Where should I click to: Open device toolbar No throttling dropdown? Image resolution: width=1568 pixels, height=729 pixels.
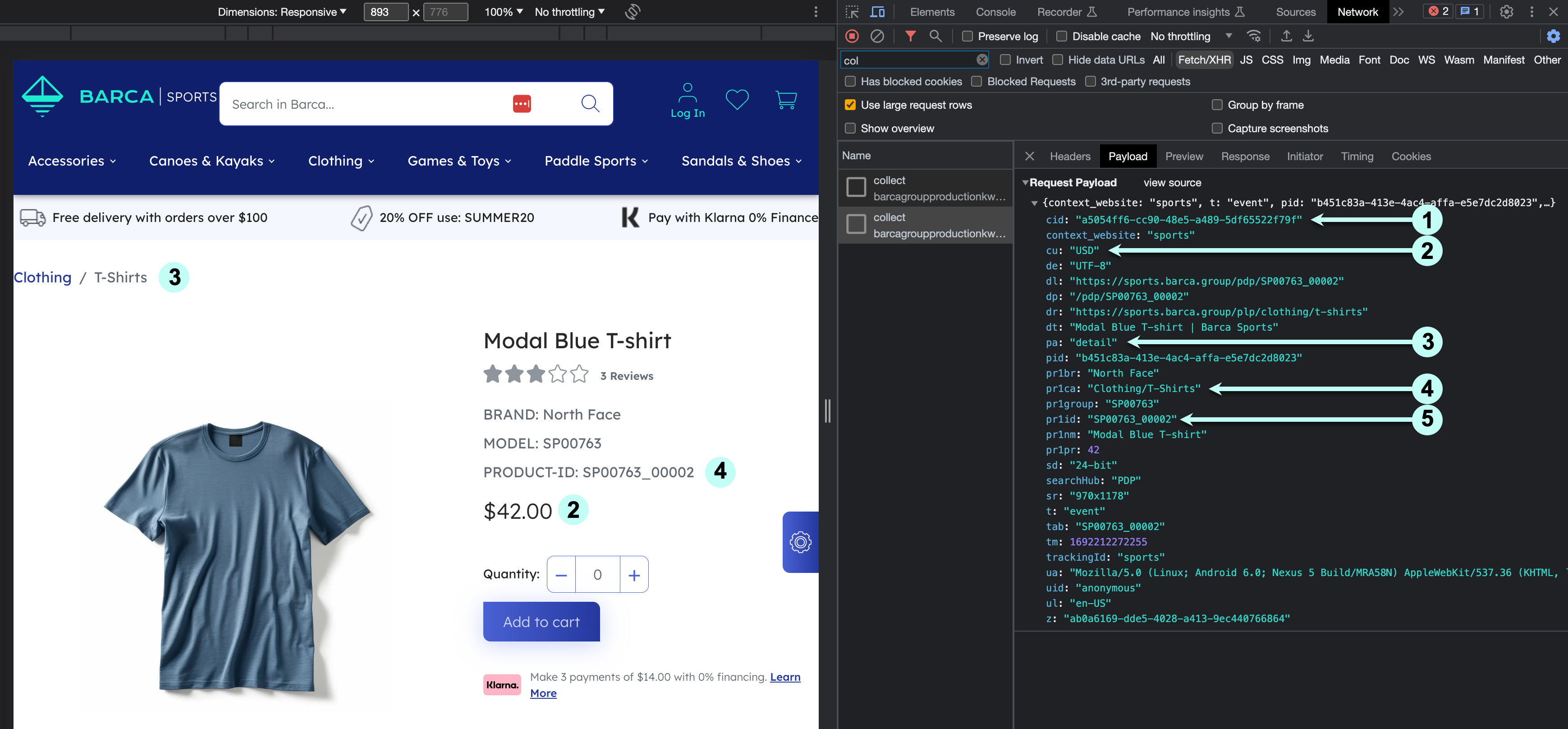pyautogui.click(x=570, y=12)
